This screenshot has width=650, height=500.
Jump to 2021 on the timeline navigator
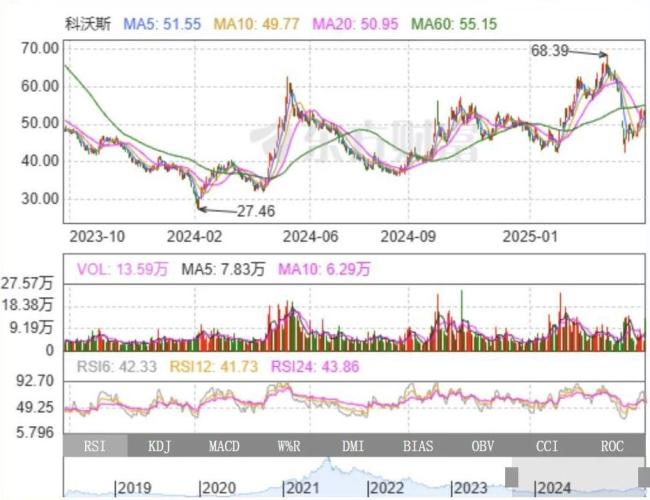pyautogui.click(x=302, y=488)
